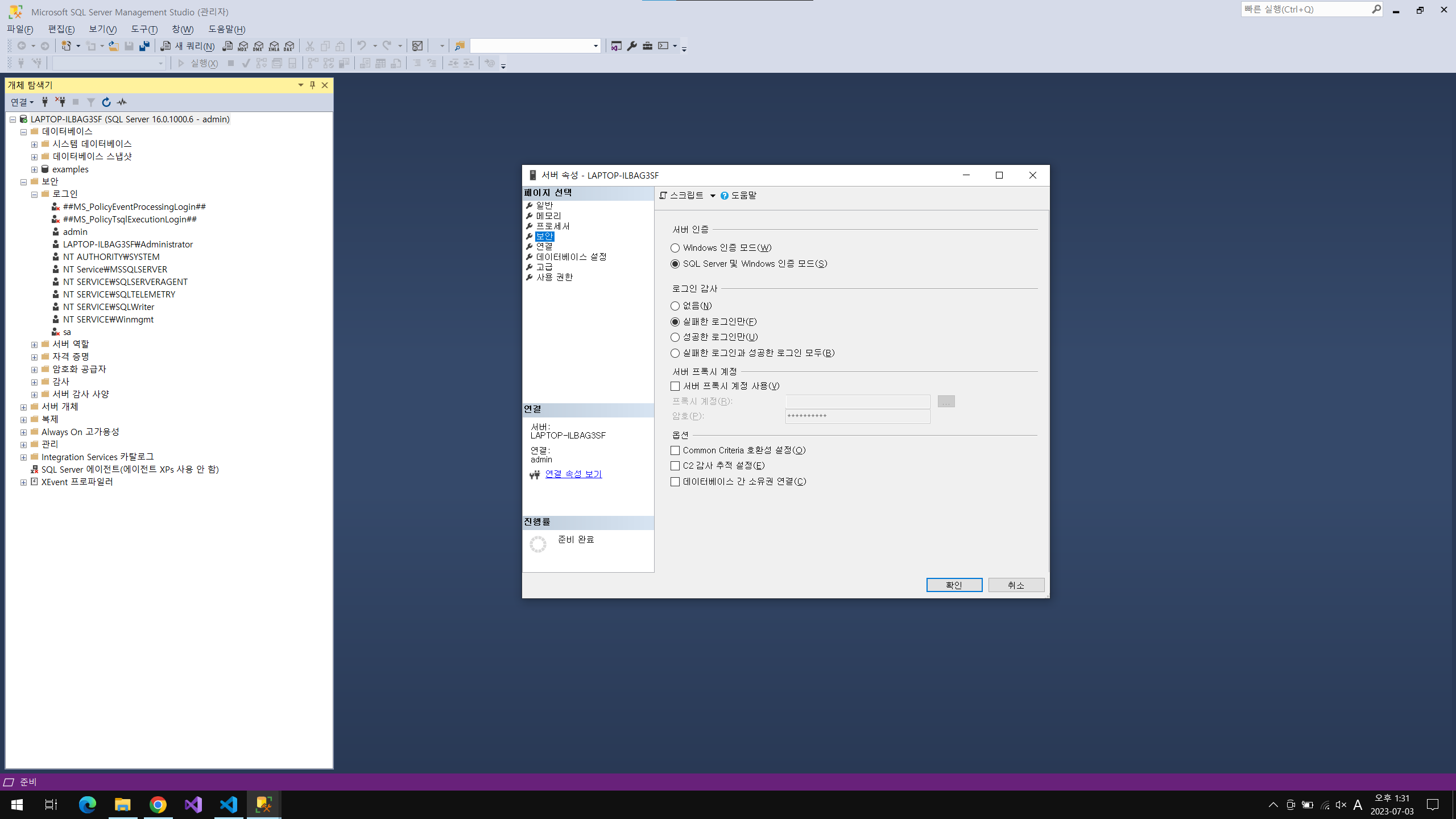Click the Connect icon in Object Explorer

45,102
